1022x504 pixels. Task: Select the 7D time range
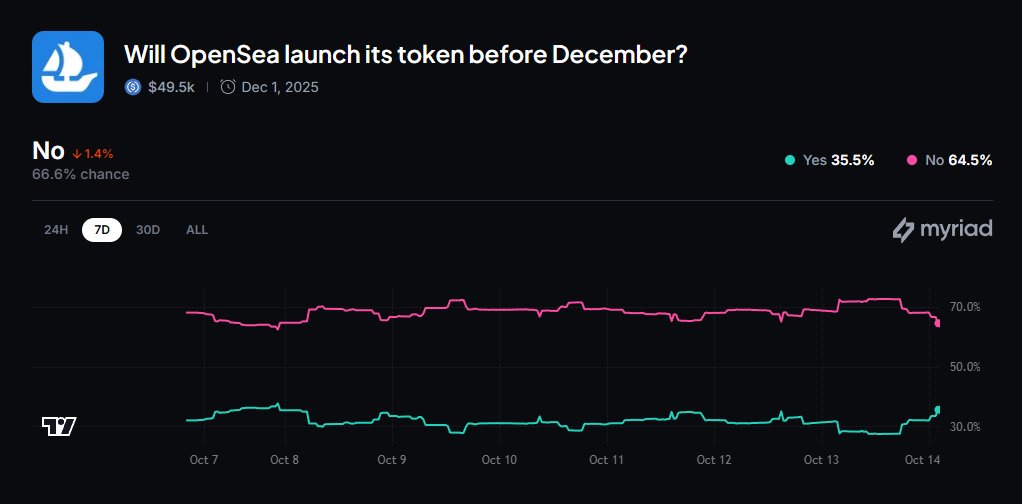[102, 230]
